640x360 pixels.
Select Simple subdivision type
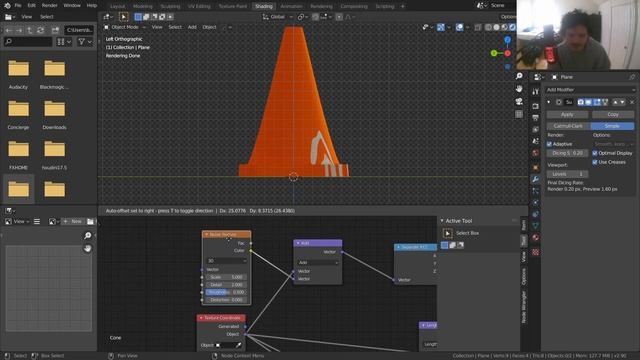pos(612,126)
